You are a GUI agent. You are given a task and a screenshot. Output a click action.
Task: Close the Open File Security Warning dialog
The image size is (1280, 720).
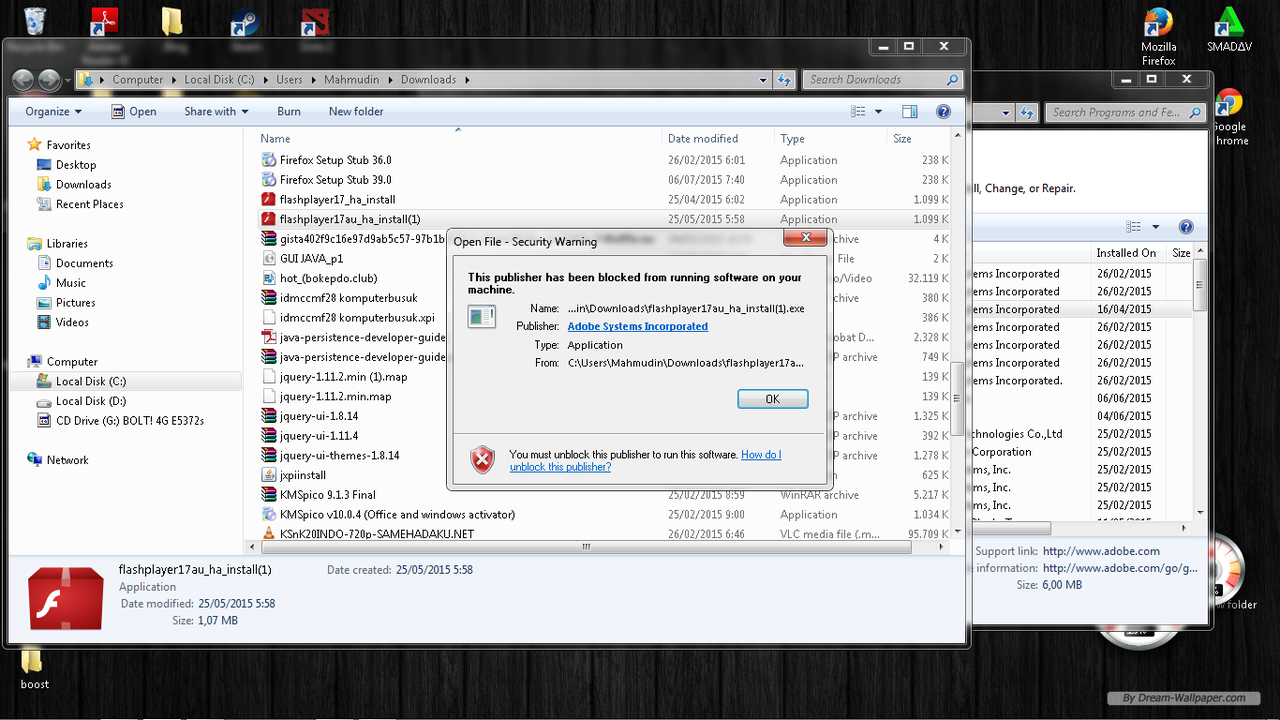pos(804,240)
